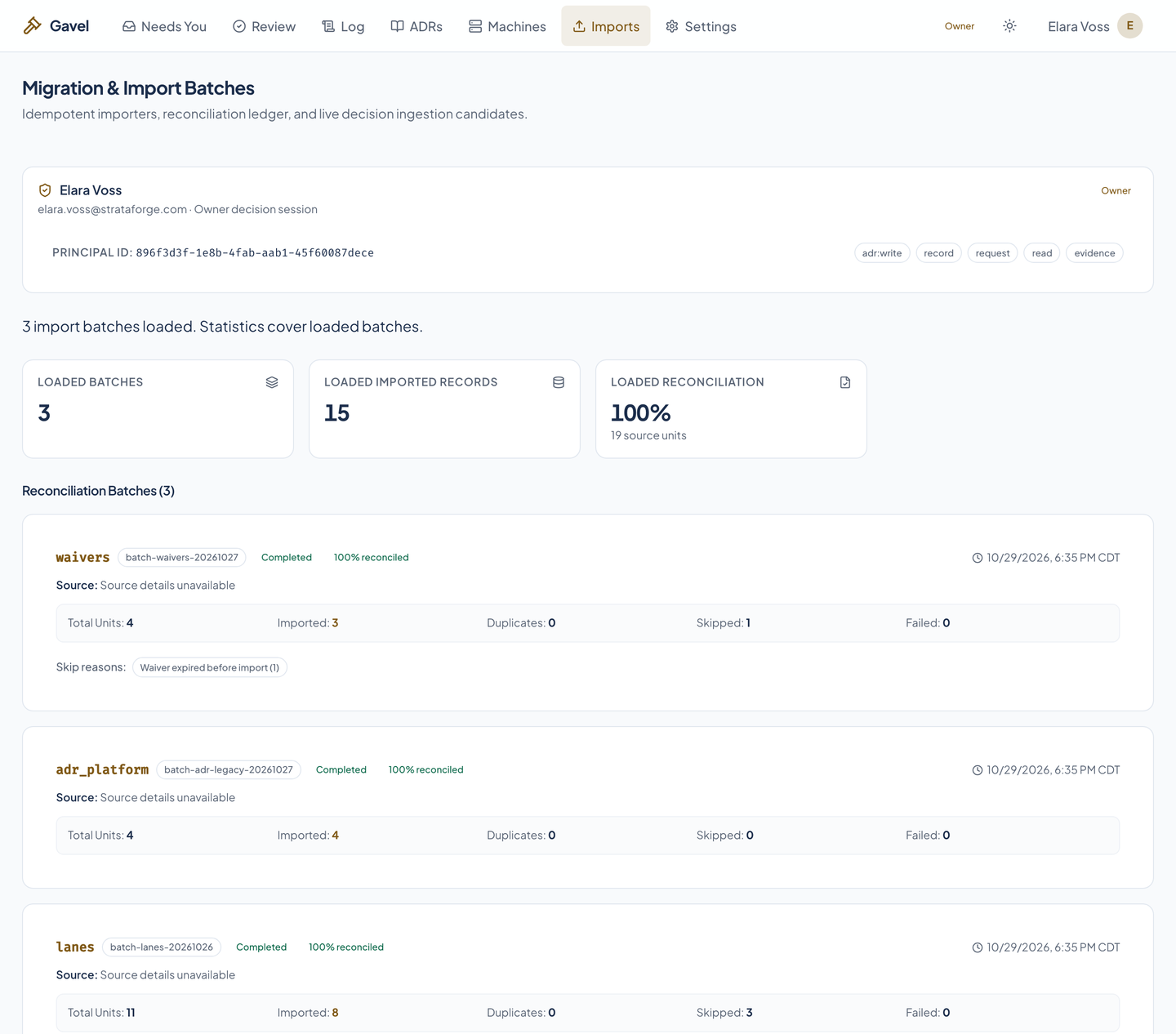Image resolution: width=1176 pixels, height=1034 pixels.
Task: Open the Needs You tab
Action: [x=164, y=26]
